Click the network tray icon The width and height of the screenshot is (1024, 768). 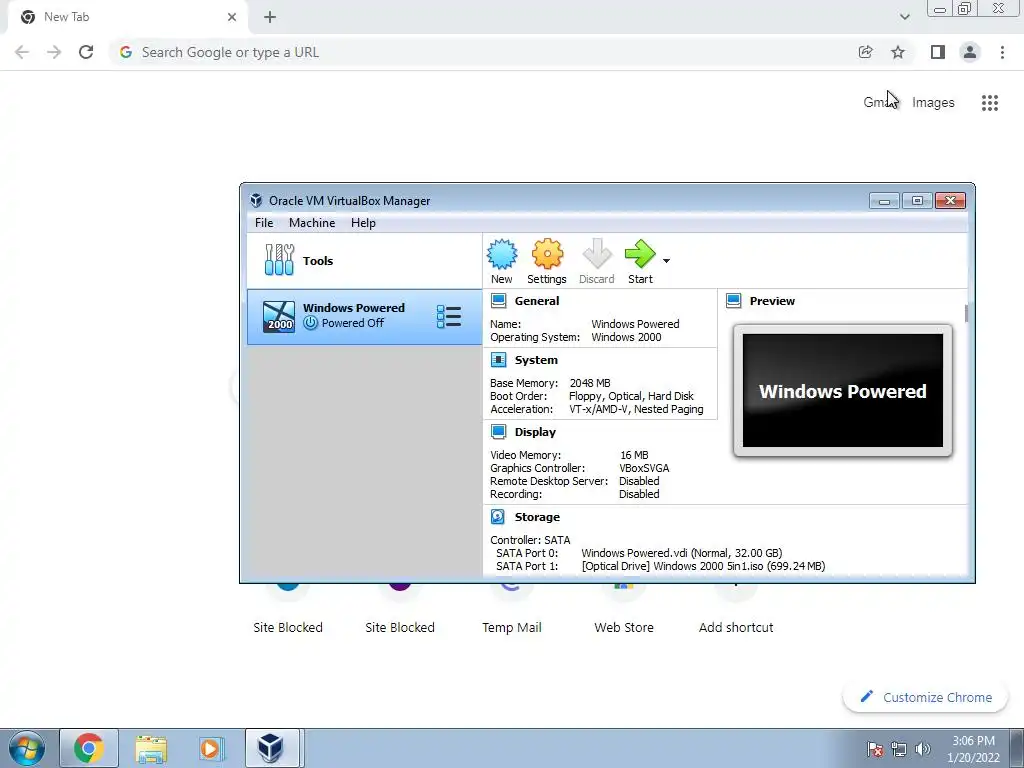point(899,749)
